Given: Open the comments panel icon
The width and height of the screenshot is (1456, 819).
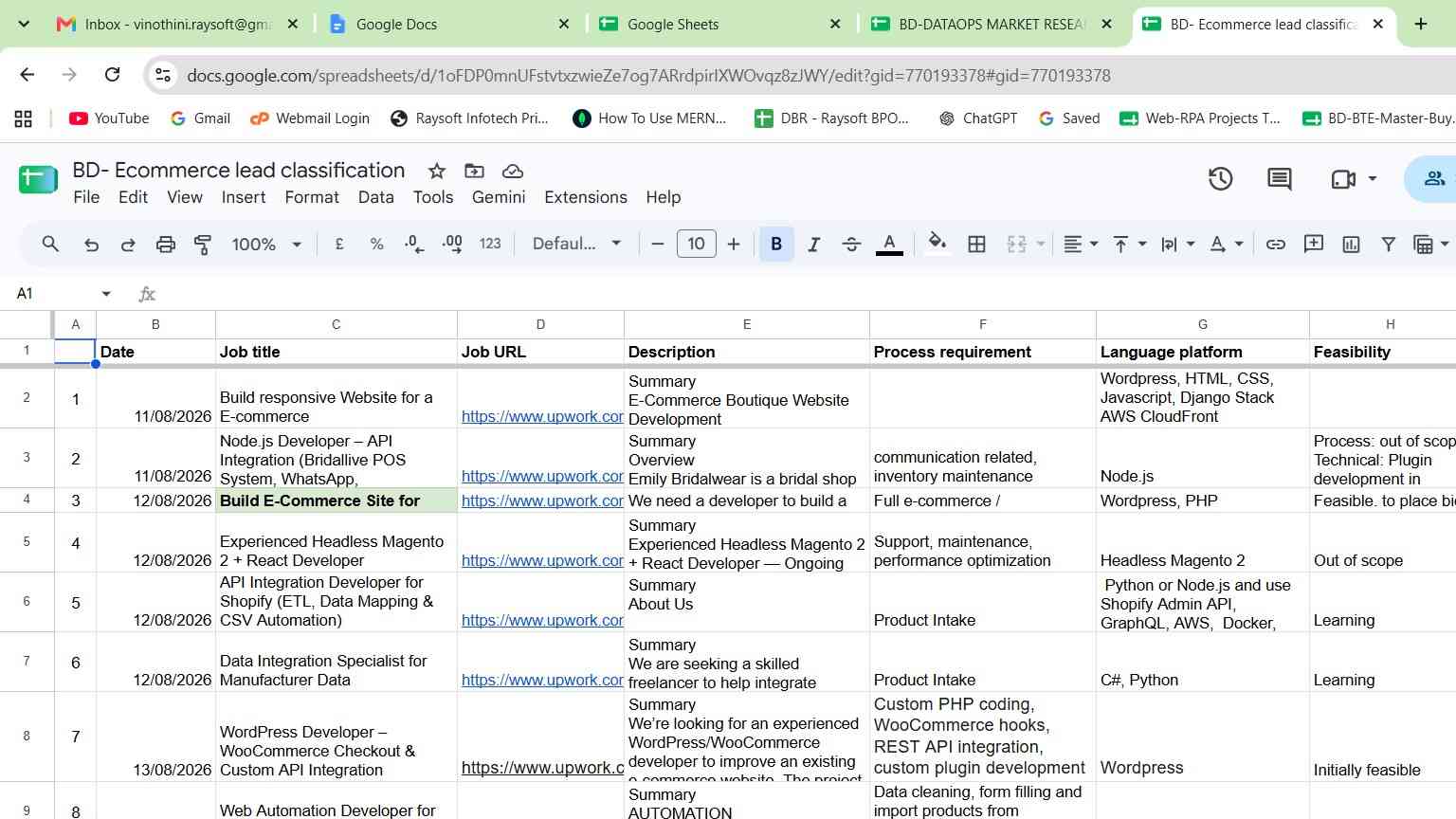Looking at the screenshot, I should coord(1279,178).
